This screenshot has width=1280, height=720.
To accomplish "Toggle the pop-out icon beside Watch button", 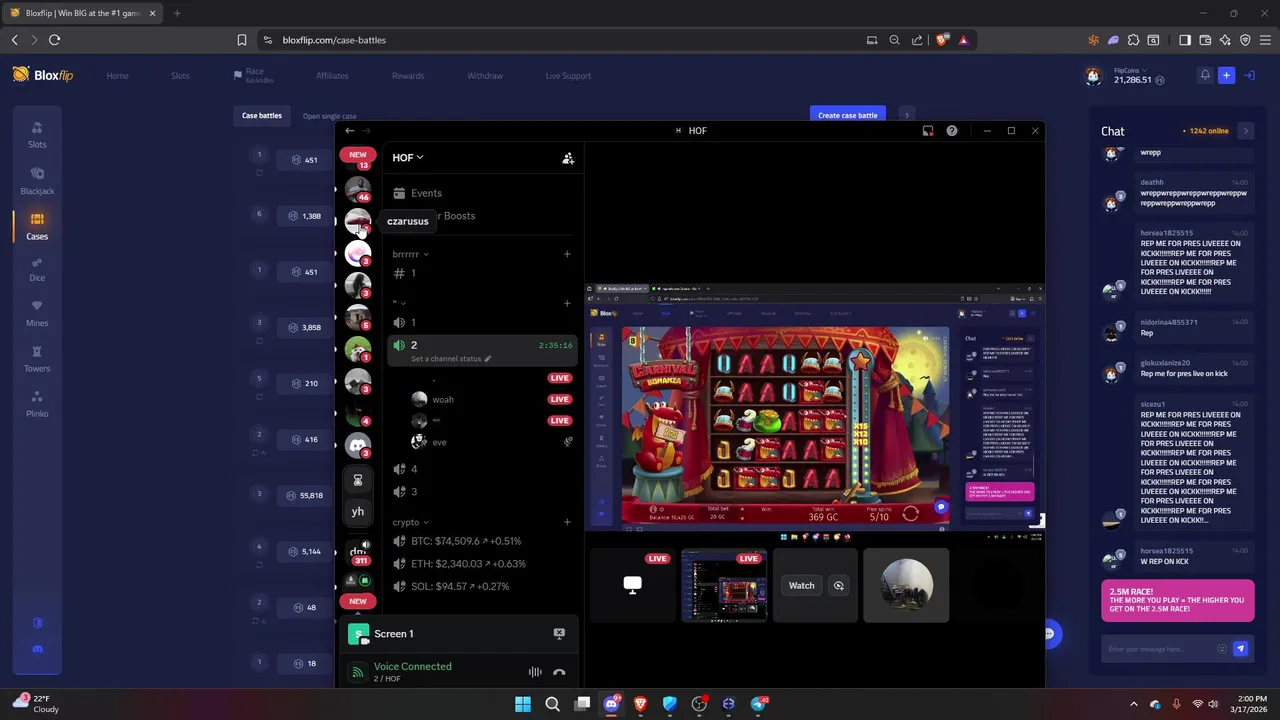I will tap(839, 586).
